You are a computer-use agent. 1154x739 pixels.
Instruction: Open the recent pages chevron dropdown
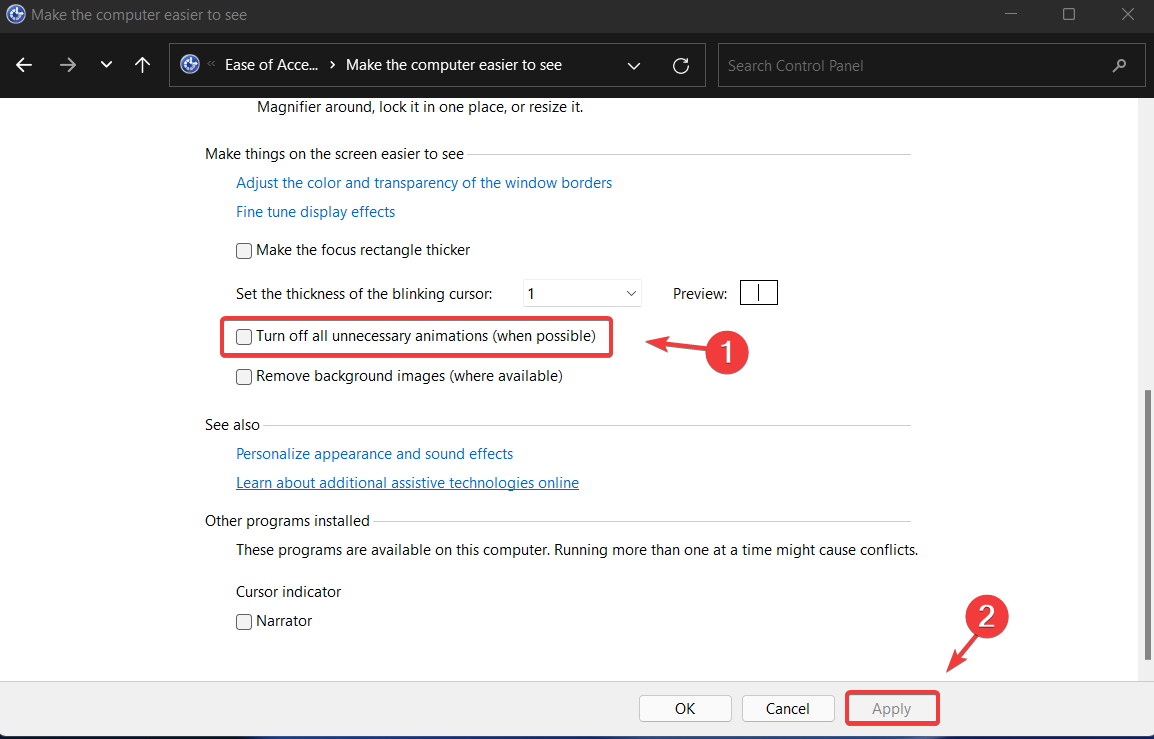click(x=106, y=65)
